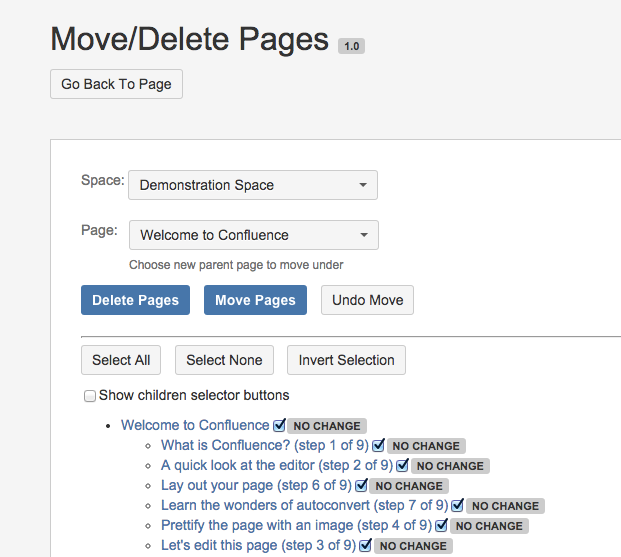Open Learn the wonders of autoconvert link

coord(305,505)
